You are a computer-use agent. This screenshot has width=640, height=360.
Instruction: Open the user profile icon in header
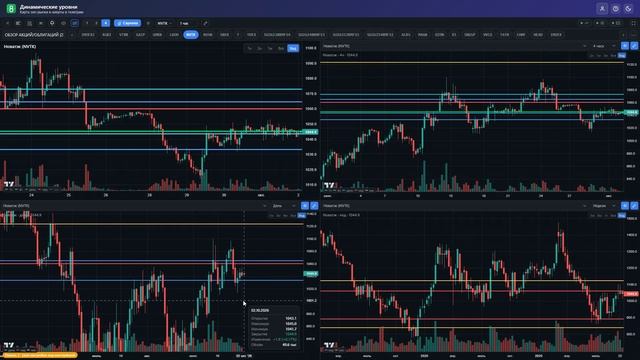(x=602, y=9)
